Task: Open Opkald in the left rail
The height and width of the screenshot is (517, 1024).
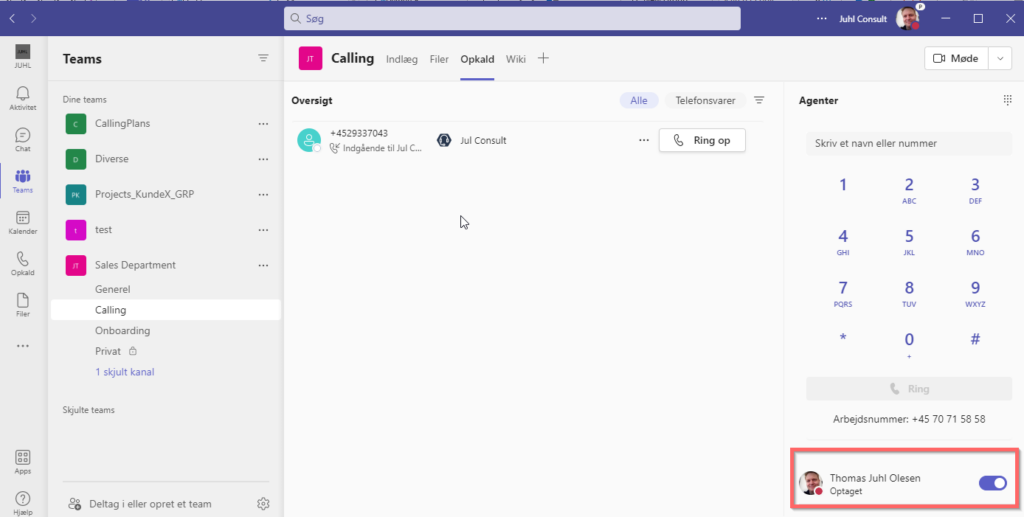Action: 23,264
